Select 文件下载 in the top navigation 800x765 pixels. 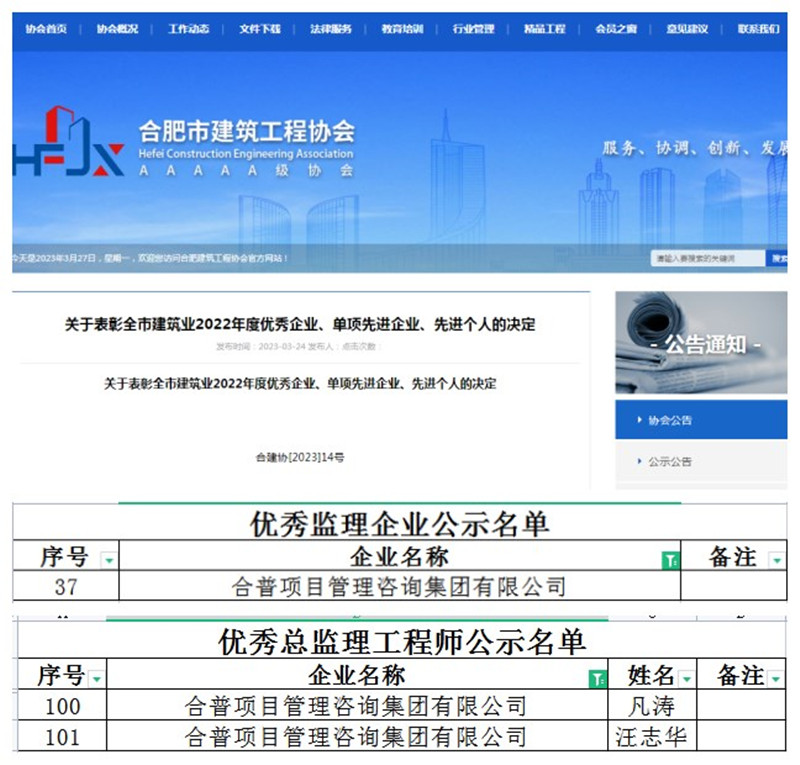click(x=259, y=29)
